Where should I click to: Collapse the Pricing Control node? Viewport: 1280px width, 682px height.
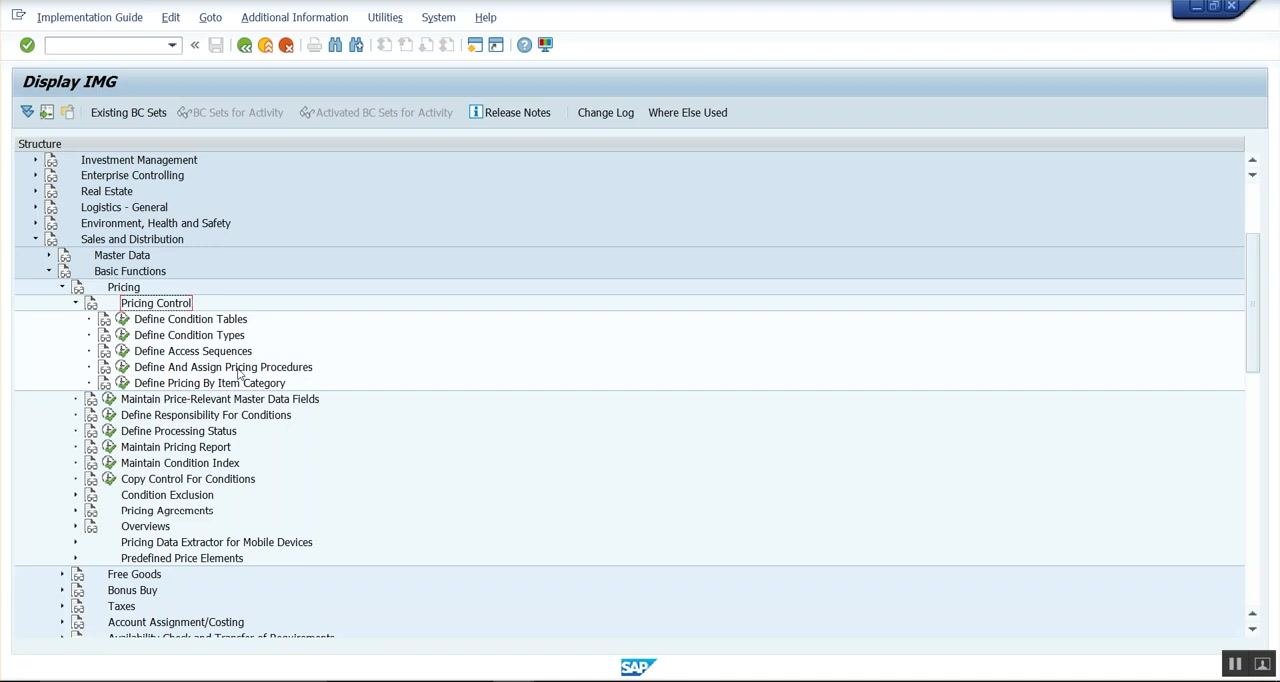click(x=75, y=303)
